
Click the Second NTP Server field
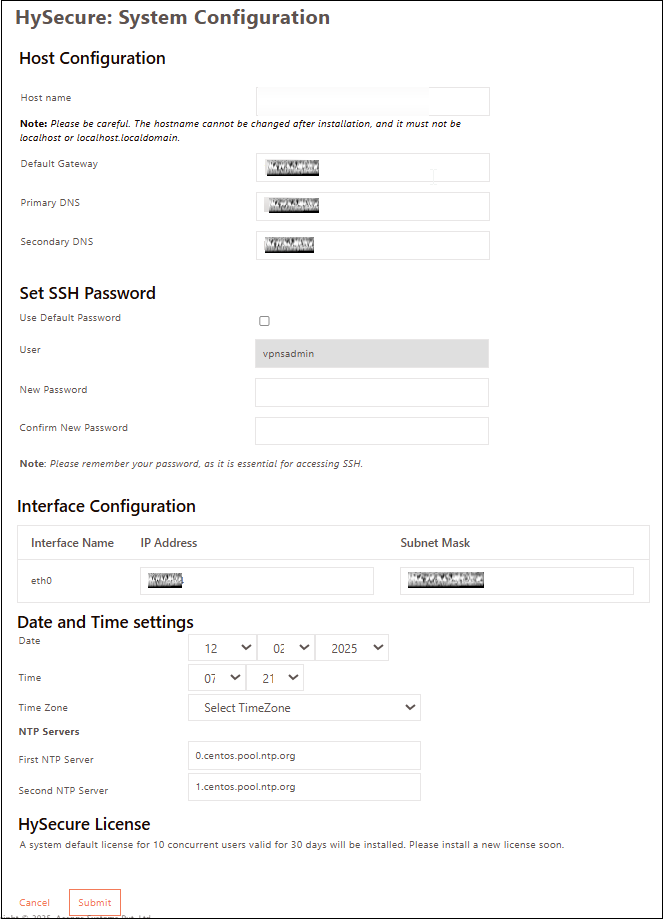pyautogui.click(x=304, y=787)
